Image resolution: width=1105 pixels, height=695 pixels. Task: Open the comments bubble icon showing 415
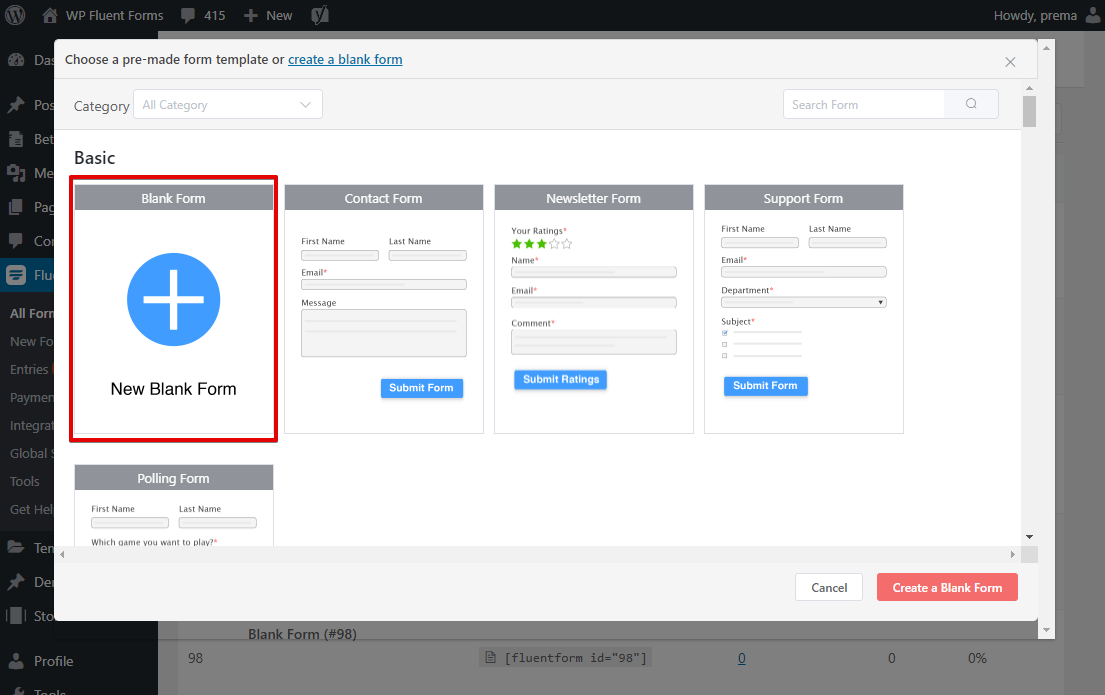[187, 16]
